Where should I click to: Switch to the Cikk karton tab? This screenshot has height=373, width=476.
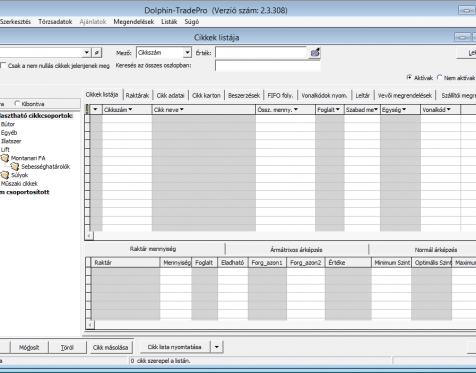[206, 95]
